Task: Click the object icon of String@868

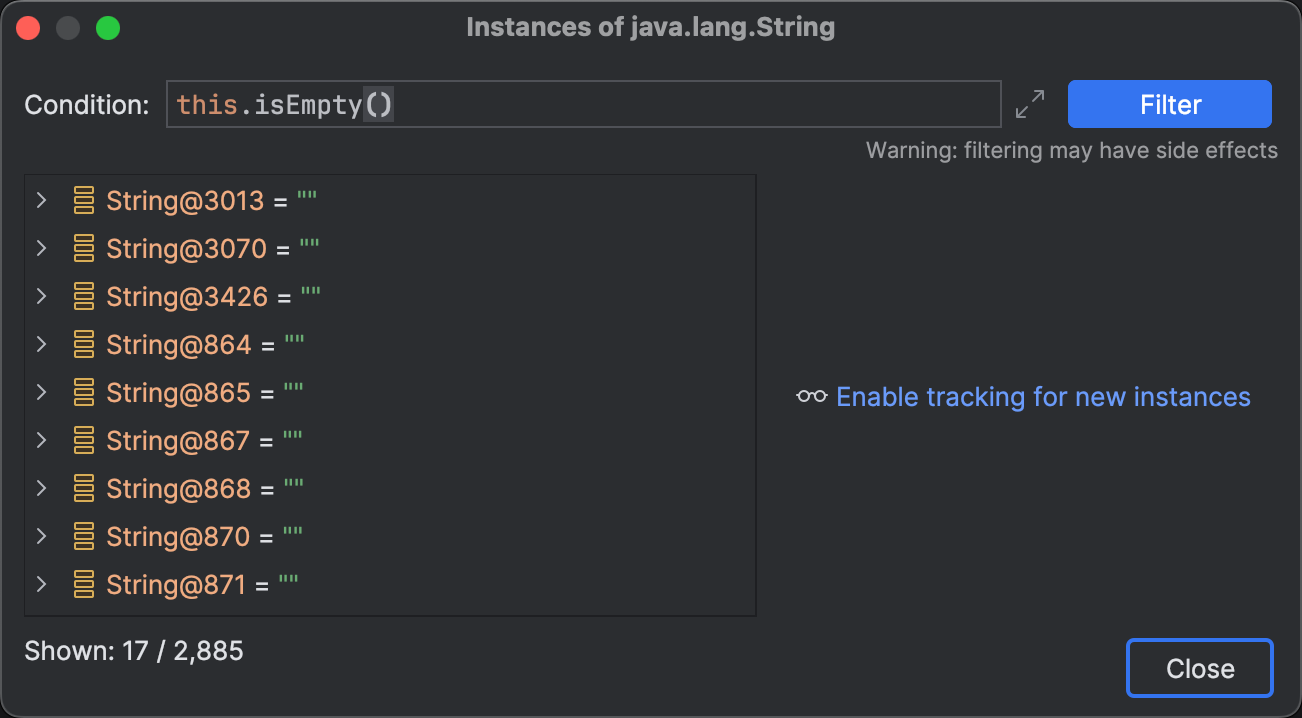Action: 84,489
